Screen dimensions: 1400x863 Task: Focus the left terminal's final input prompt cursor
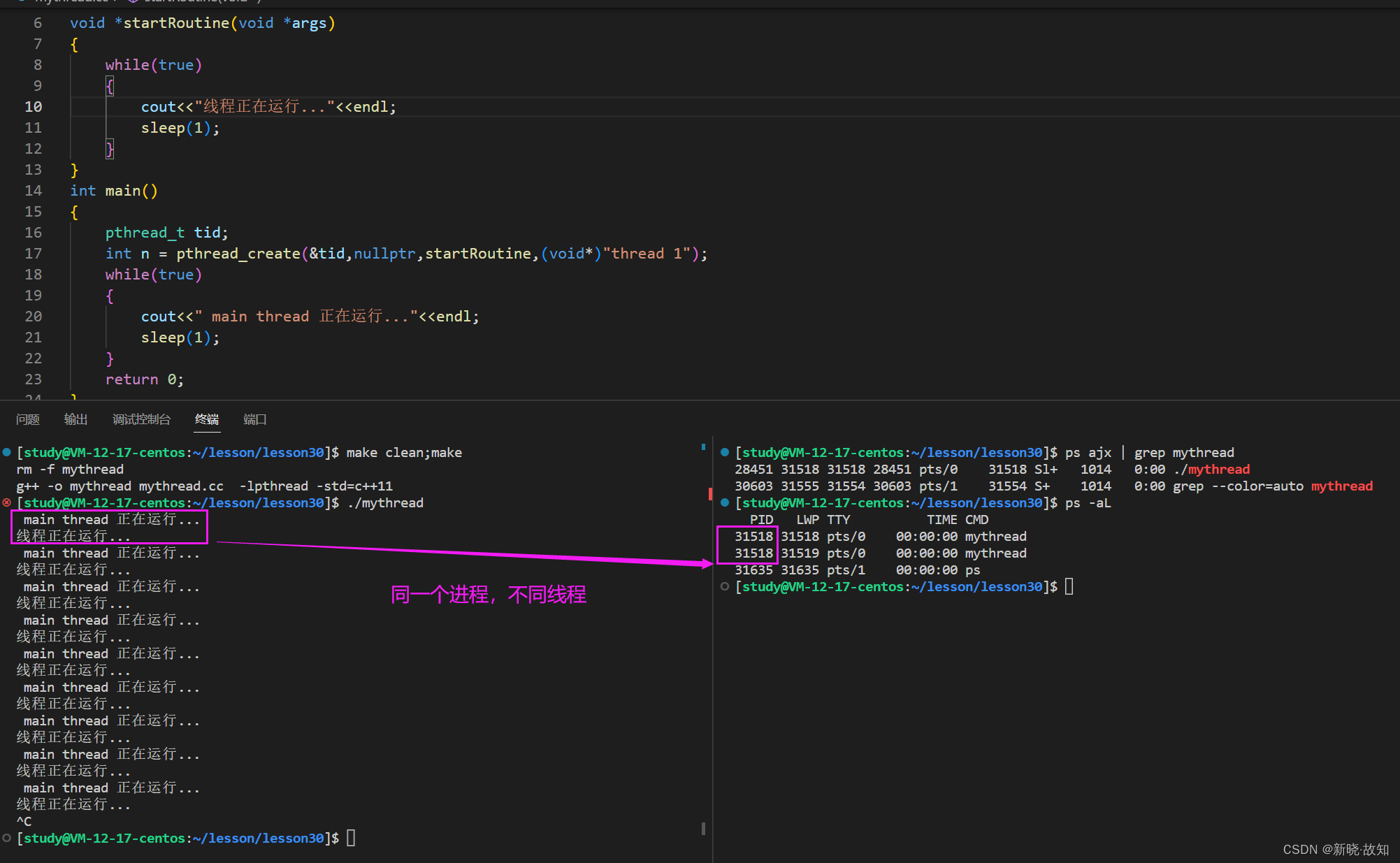point(351,838)
